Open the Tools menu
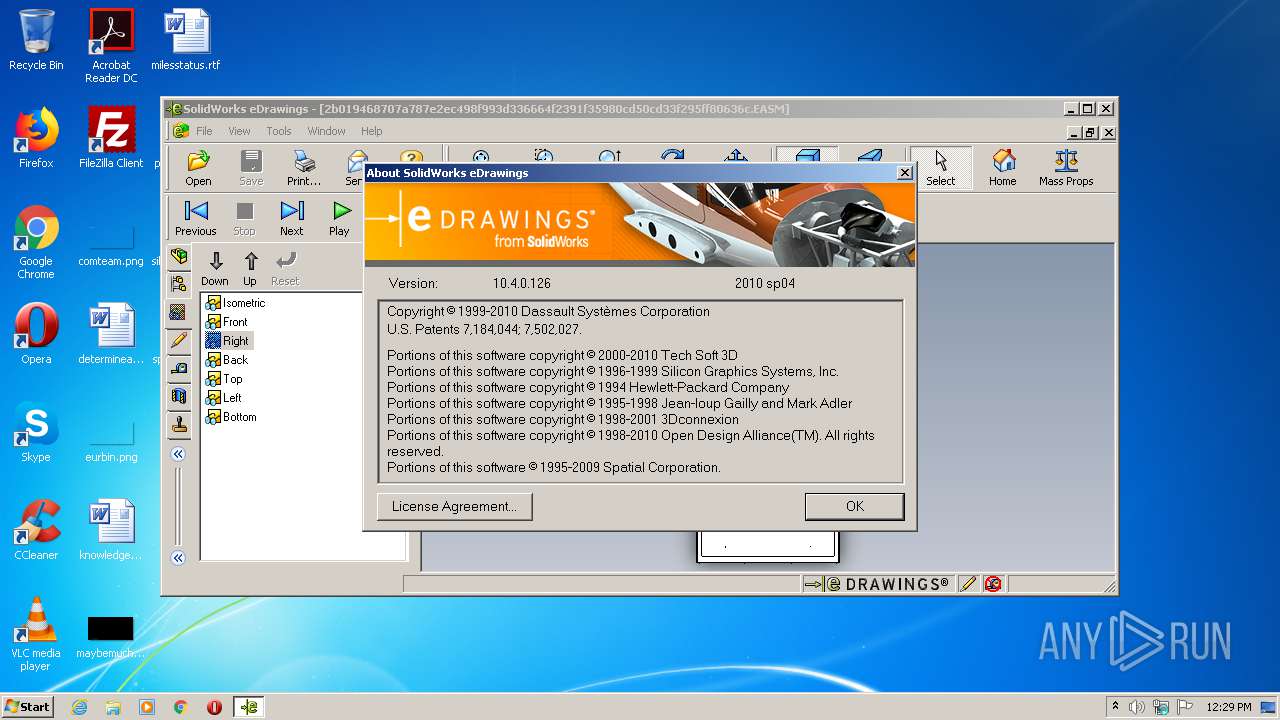 (x=279, y=131)
